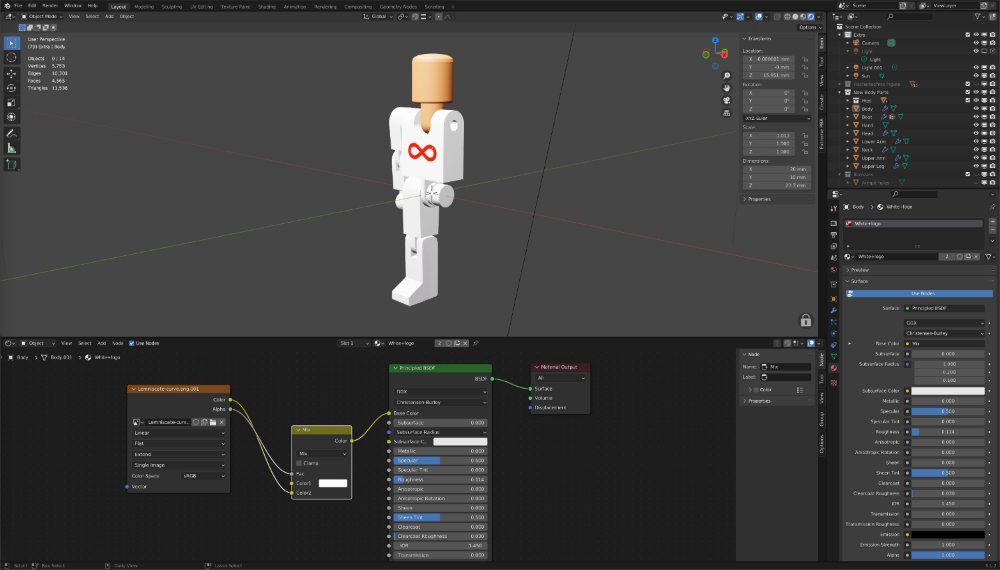Select the Cursor tool in the viewport toolbar
Viewport: 1000px width, 570px height.
click(x=11, y=58)
